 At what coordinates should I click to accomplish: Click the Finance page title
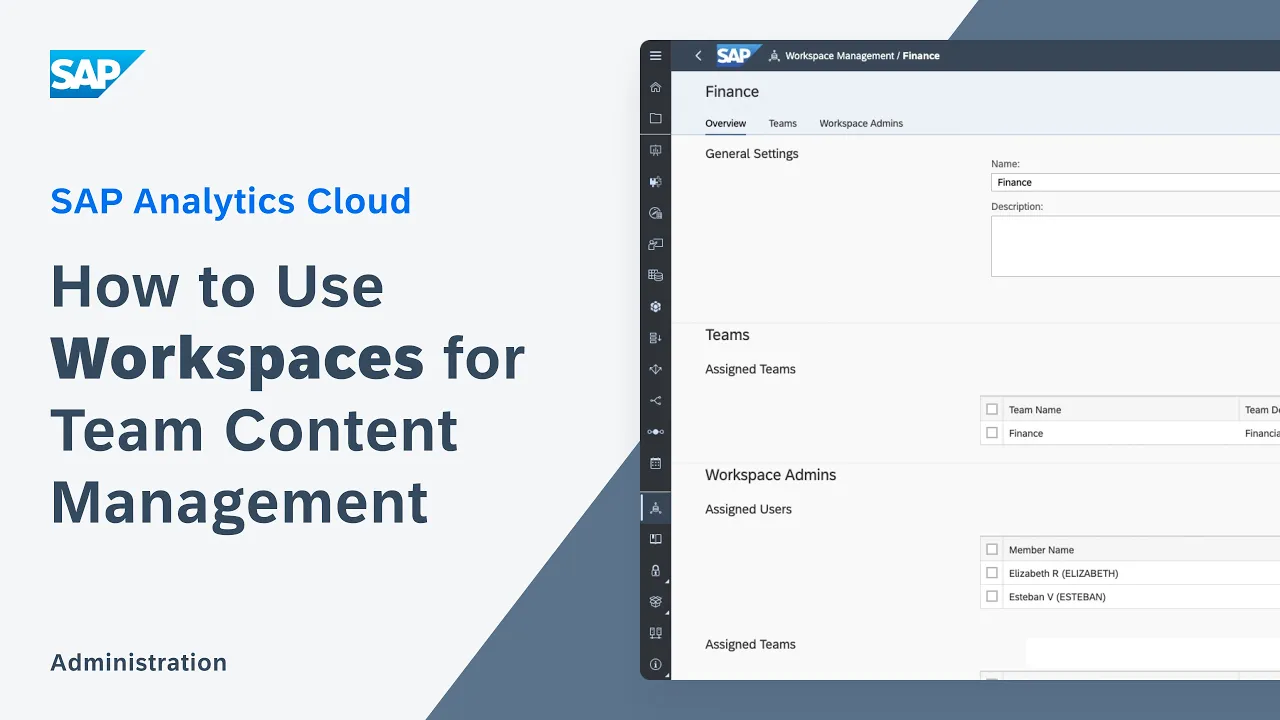coord(732,91)
